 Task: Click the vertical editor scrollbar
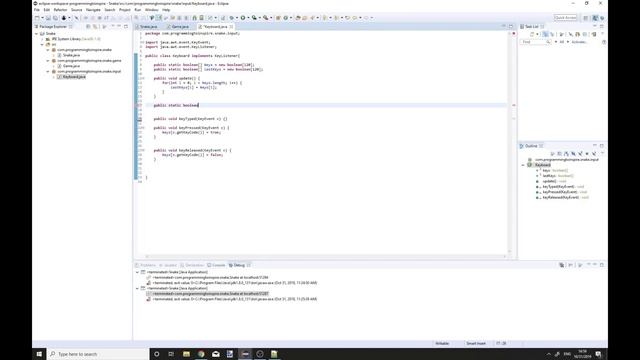coord(509,143)
